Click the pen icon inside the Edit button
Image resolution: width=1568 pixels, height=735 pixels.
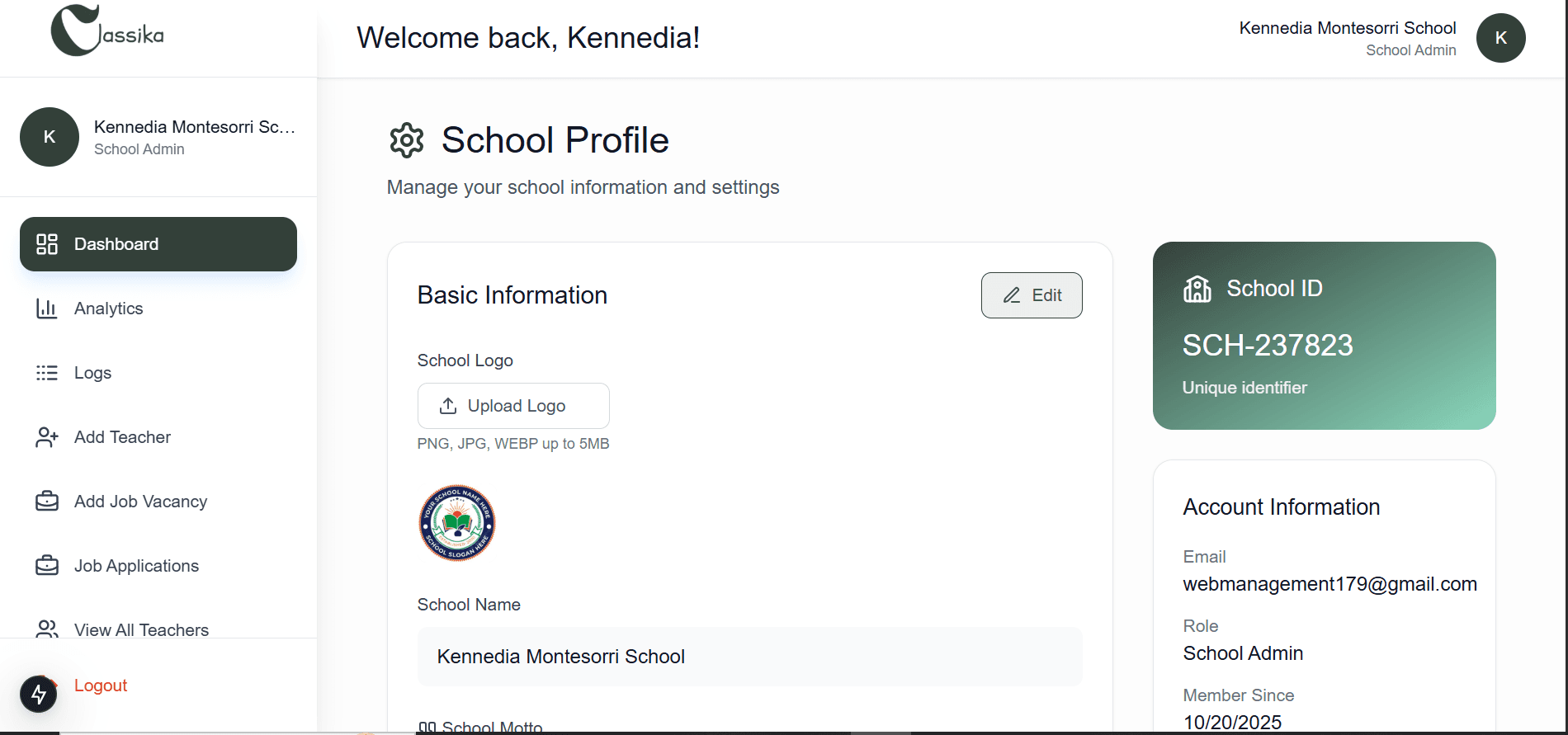1012,294
